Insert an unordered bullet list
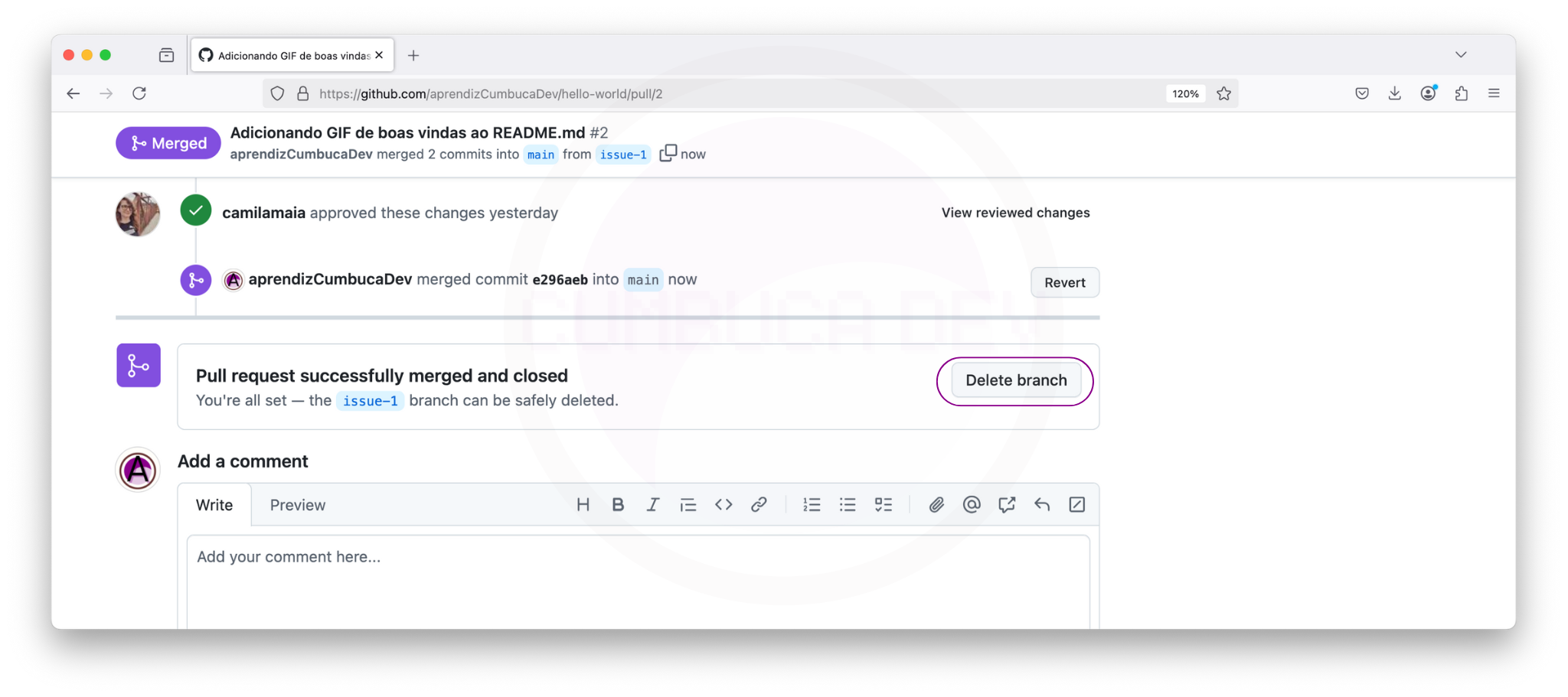 coord(848,505)
